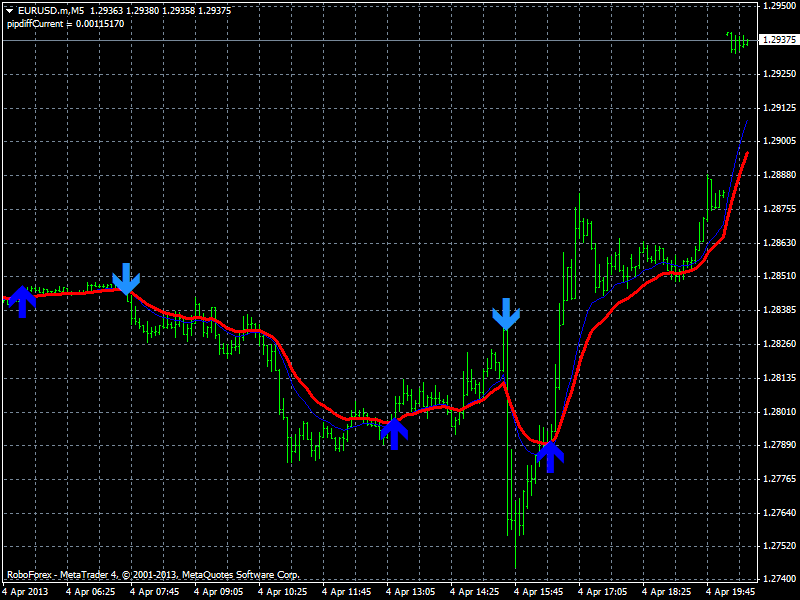800x600 pixels.
Task: Click the 1.28135 price axis label
Action: (780, 378)
